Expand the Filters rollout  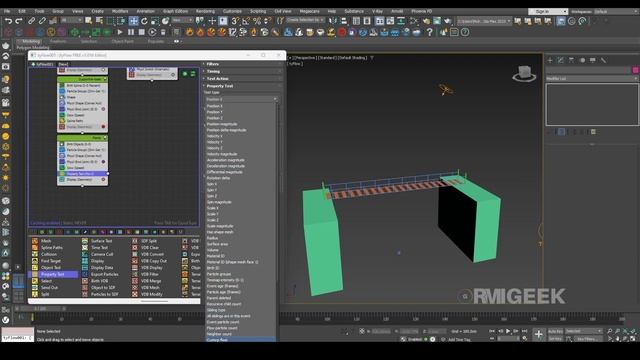tap(242, 64)
